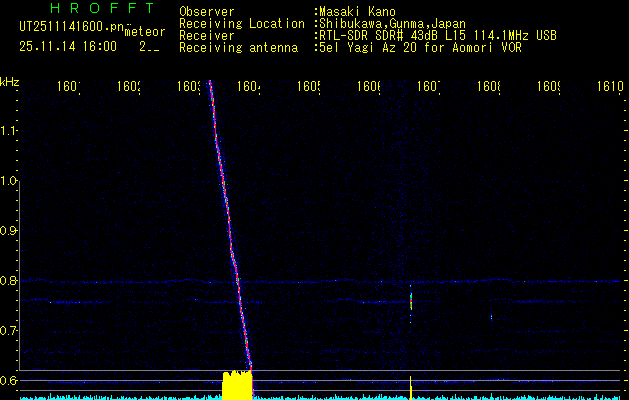This screenshot has width=629, height=400.
Task: Click the 0.9 kHz frequency axis label
Action: click(9, 231)
